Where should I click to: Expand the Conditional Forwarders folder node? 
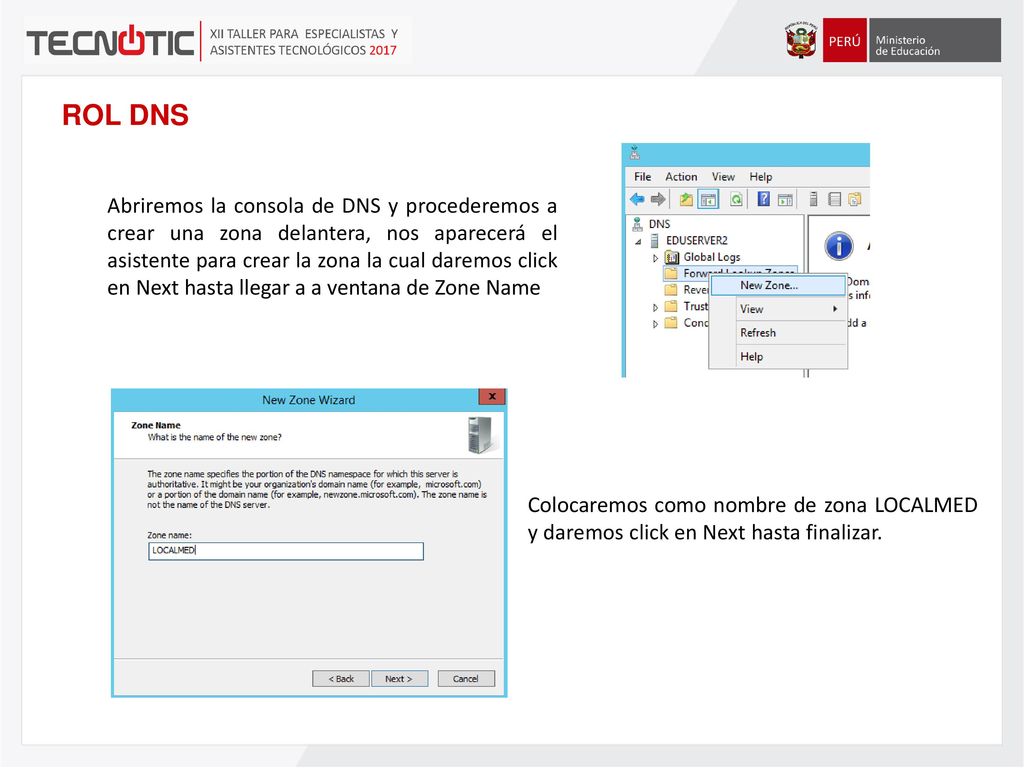click(x=656, y=323)
